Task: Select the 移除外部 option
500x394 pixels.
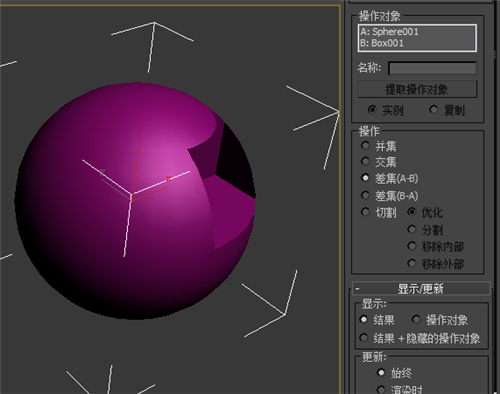Action: click(412, 263)
